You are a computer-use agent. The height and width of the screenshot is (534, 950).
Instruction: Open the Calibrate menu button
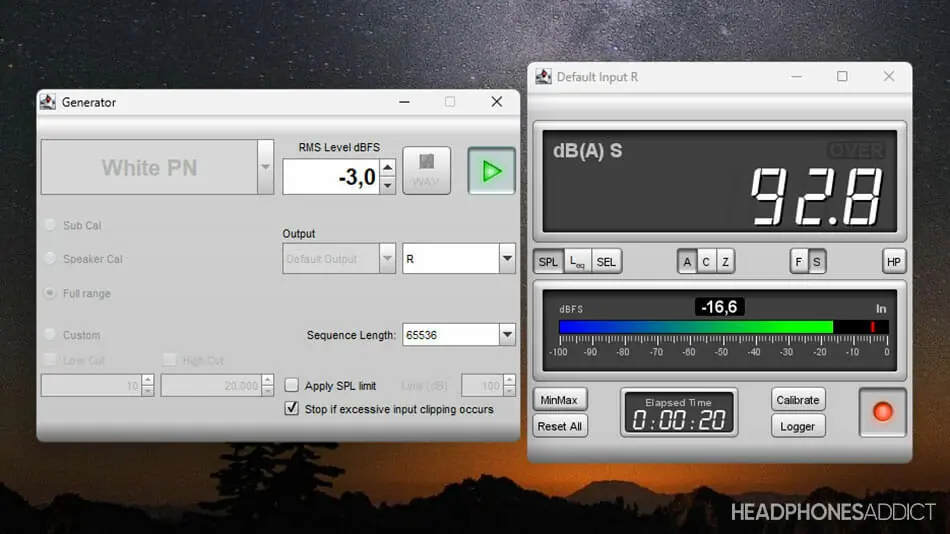click(798, 400)
